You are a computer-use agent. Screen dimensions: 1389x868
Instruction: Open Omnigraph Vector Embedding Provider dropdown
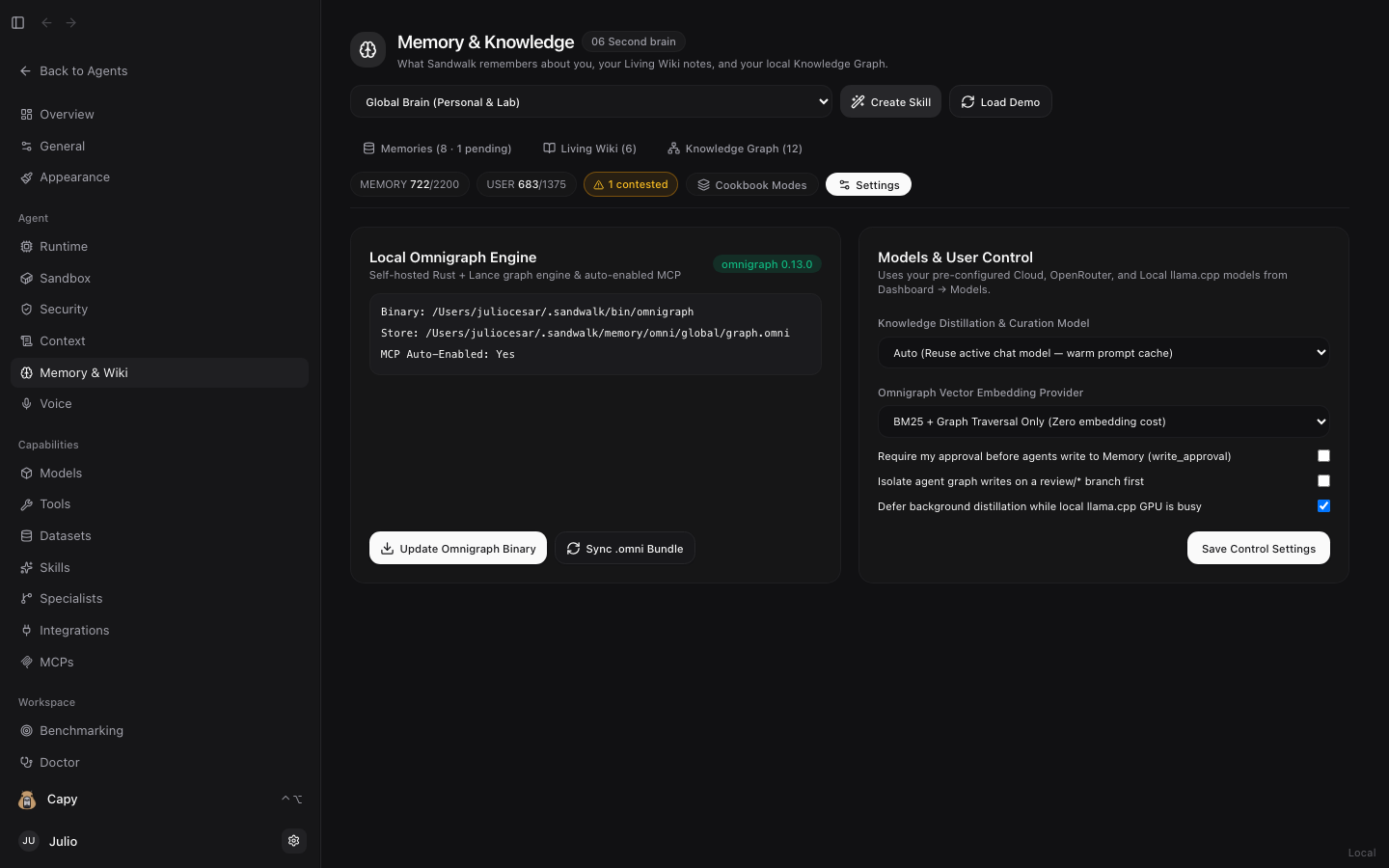pos(1103,421)
